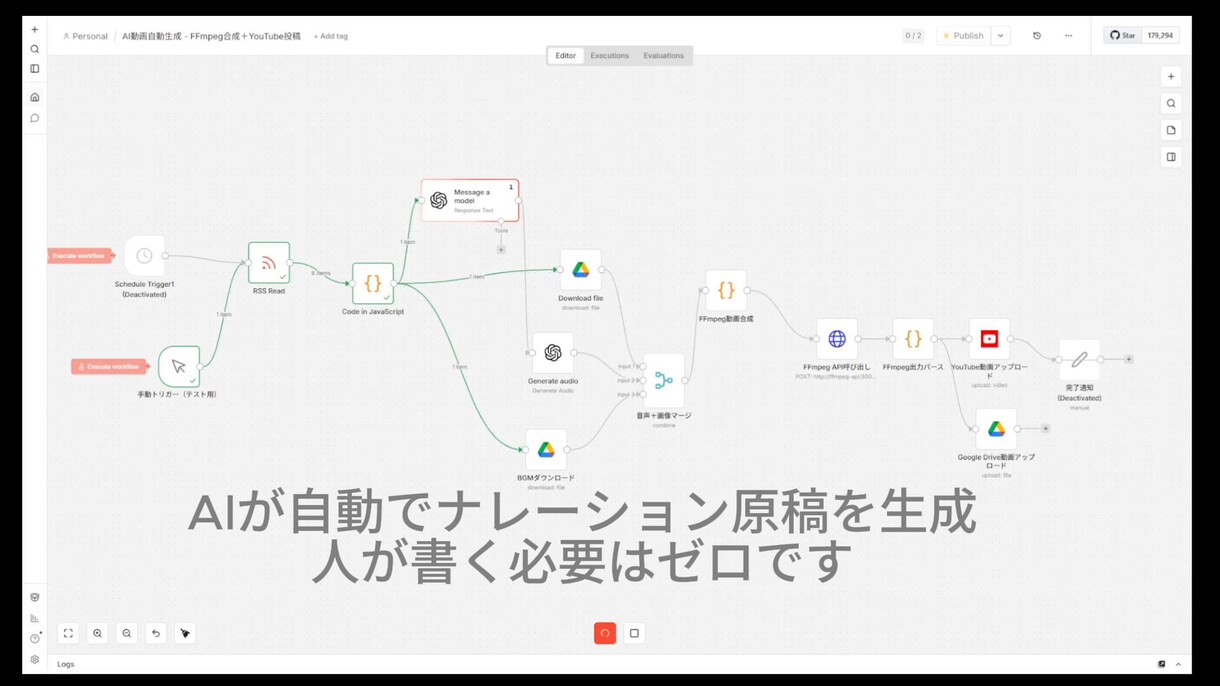Add a tool under Message a model
This screenshot has height=686, width=1220.
click(501, 249)
